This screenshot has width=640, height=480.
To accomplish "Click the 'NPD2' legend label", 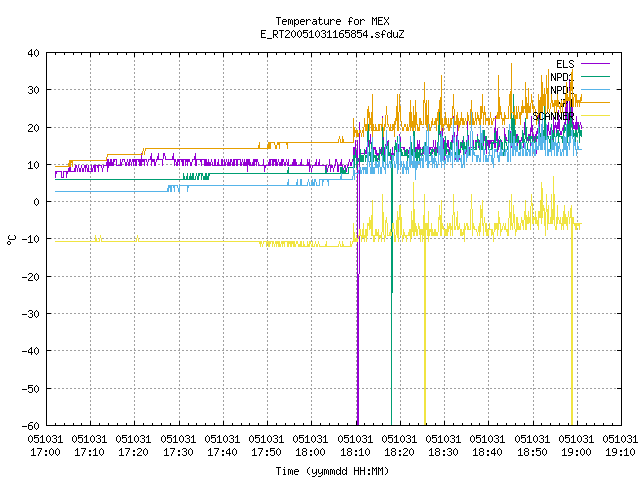I will 562,90.
